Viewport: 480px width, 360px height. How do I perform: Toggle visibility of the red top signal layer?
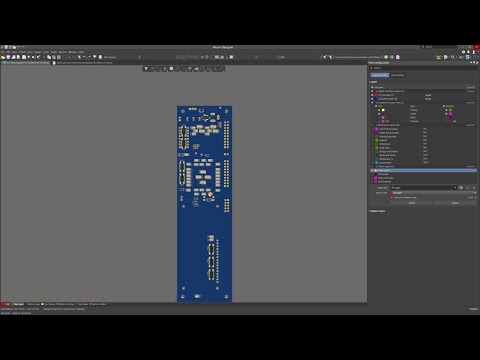(x=372, y=95)
